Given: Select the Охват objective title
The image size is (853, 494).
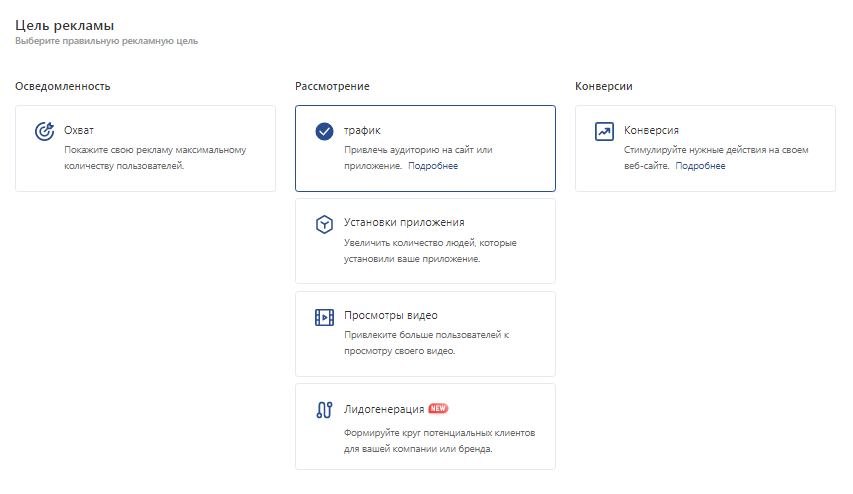Looking at the screenshot, I should coord(79,130).
